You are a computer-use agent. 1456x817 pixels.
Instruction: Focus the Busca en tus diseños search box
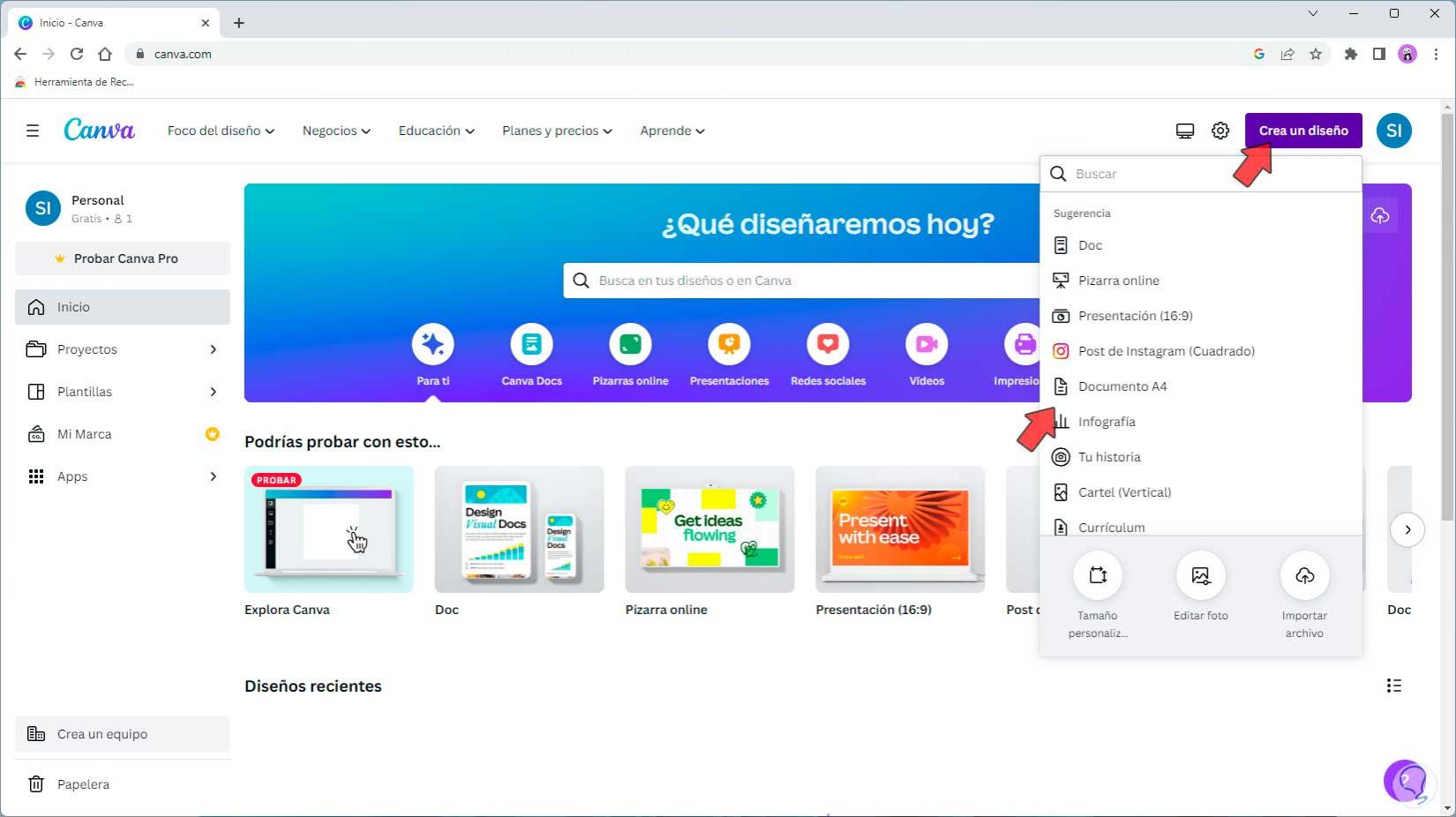click(x=801, y=281)
